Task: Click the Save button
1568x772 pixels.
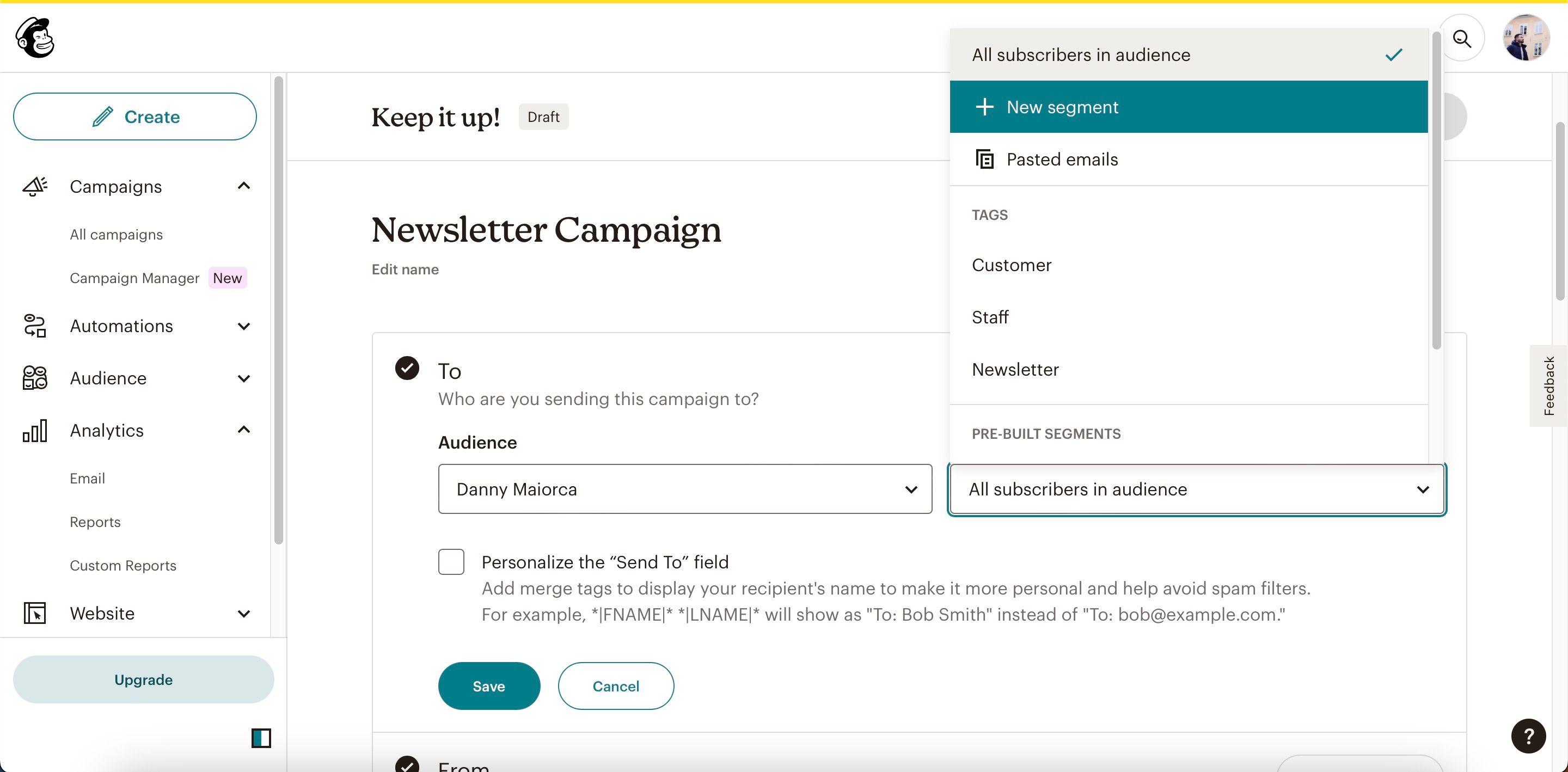Action: (x=489, y=685)
